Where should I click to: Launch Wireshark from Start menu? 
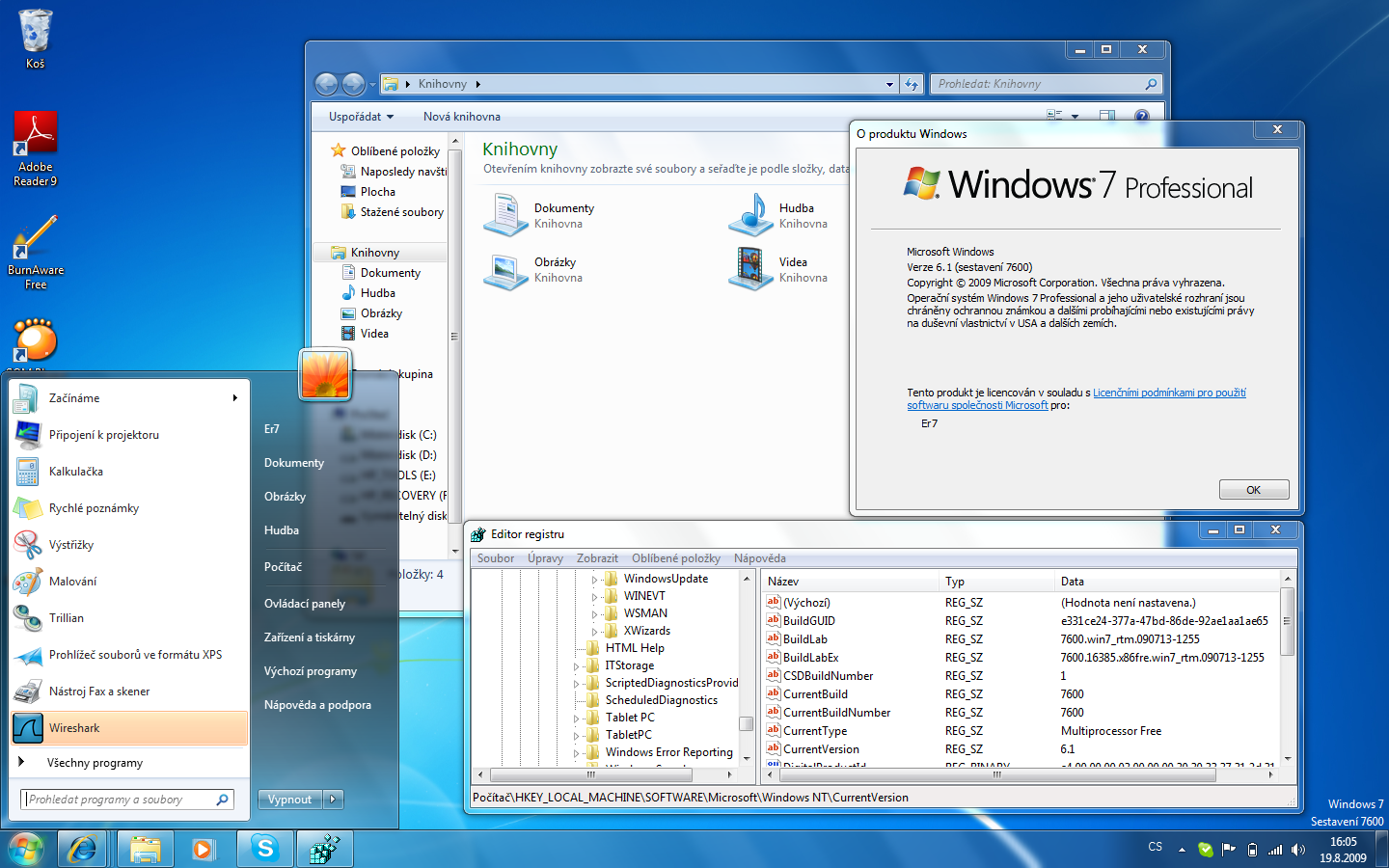(x=129, y=728)
